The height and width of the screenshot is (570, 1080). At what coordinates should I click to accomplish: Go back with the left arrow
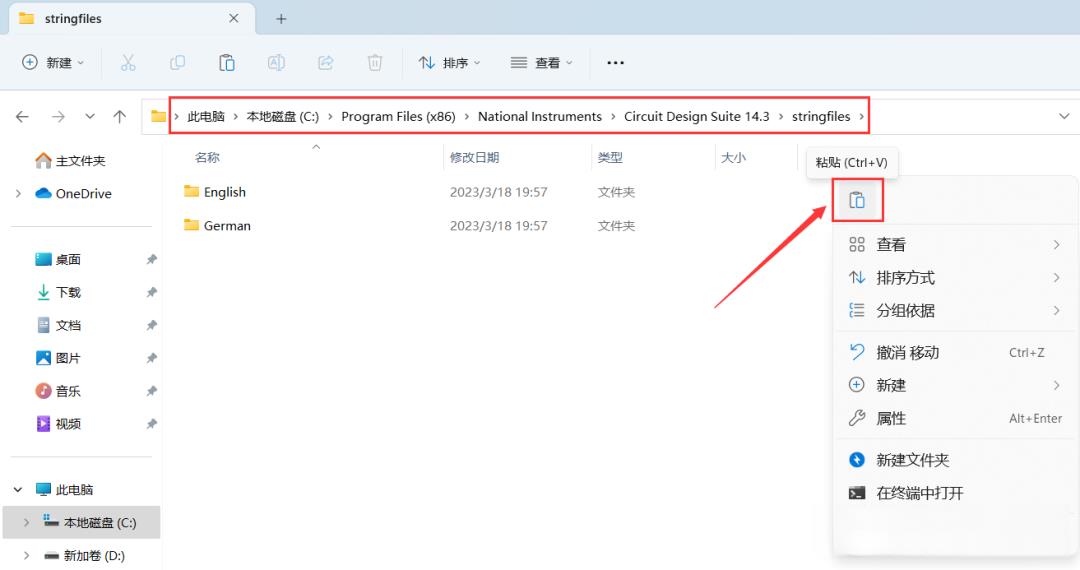[x=22, y=117]
